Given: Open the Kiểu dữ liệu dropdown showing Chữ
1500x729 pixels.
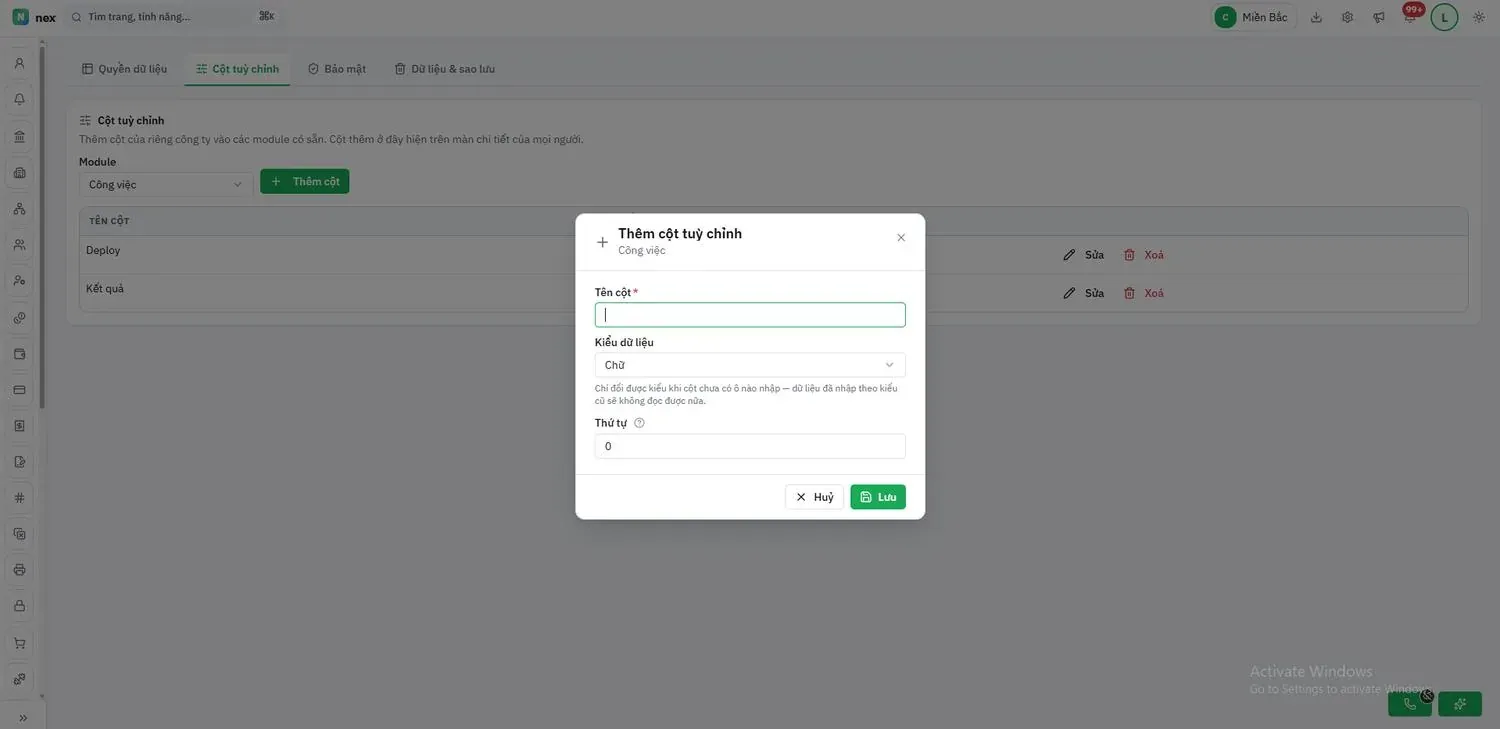Looking at the screenshot, I should point(750,365).
